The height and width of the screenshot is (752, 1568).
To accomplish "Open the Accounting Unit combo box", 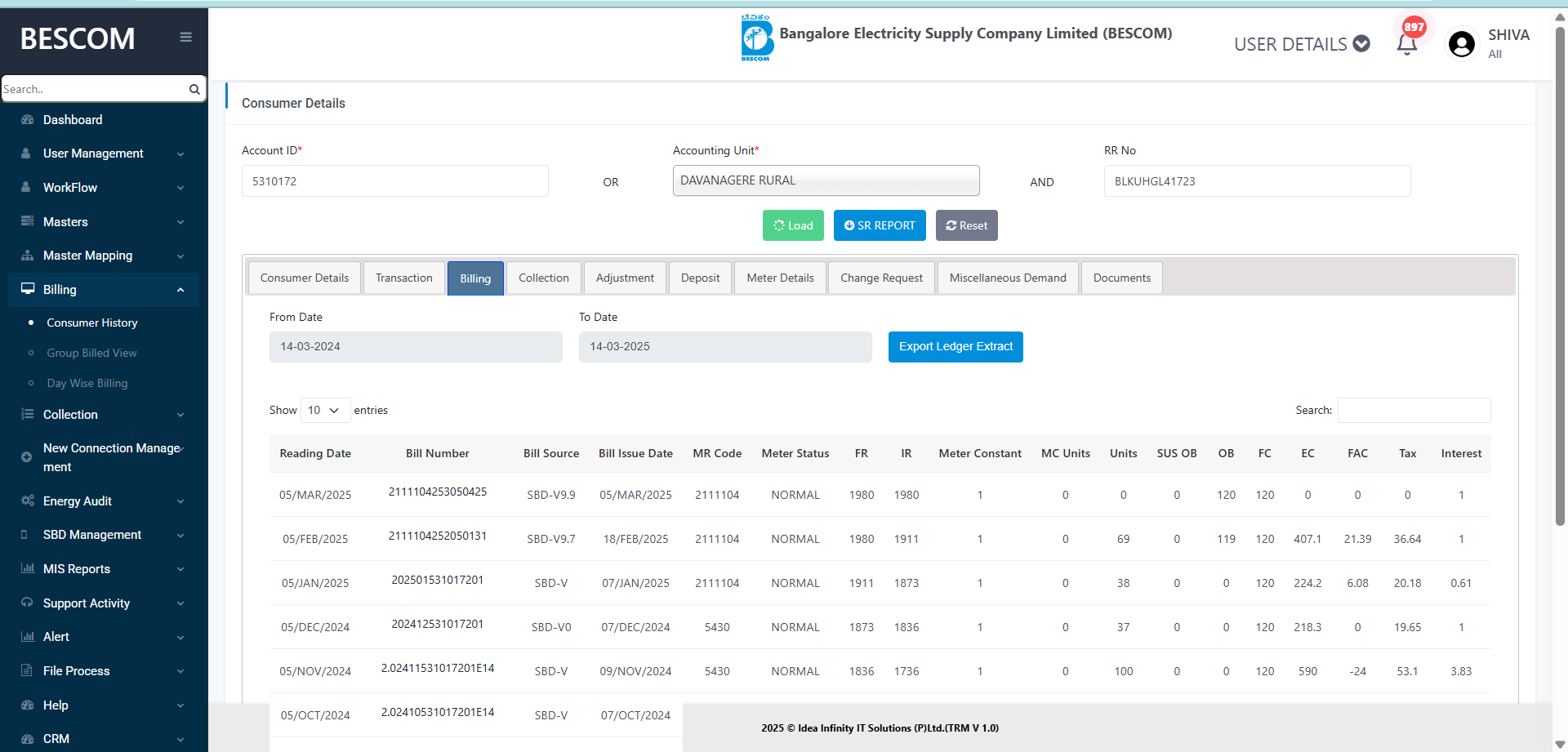I will pyautogui.click(x=826, y=180).
